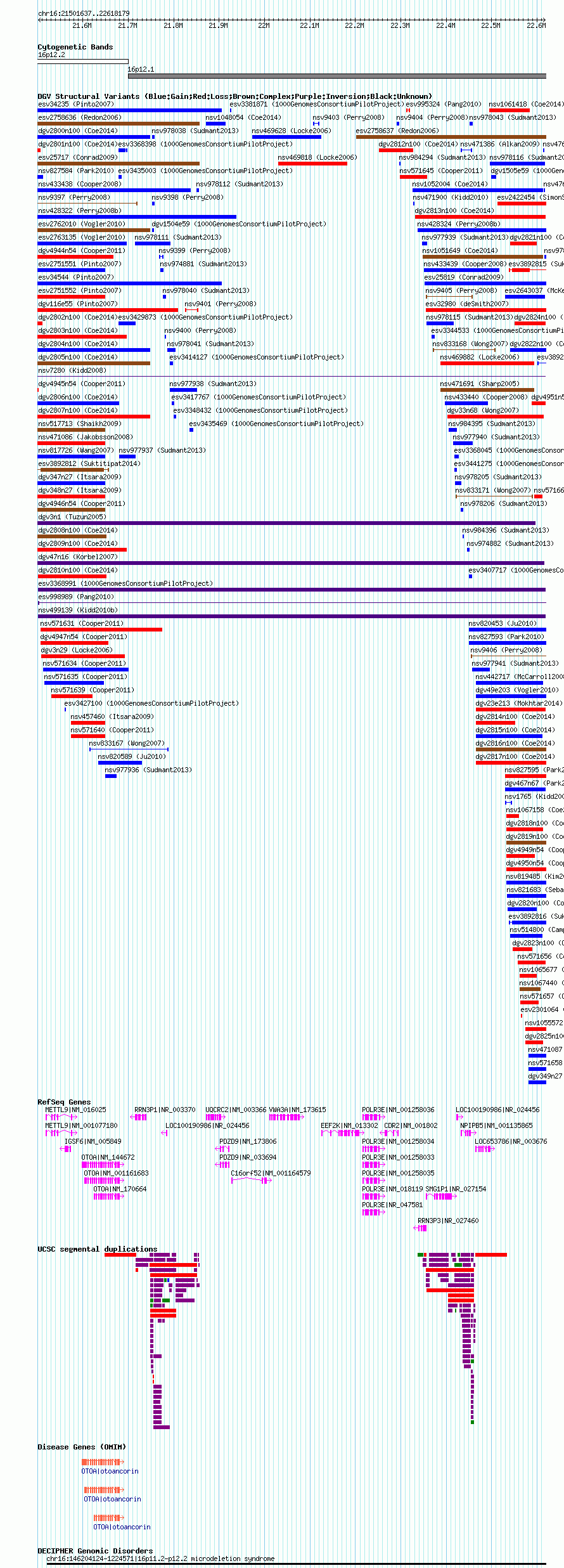This screenshot has height=1568, width=564.
Task: Click the chr16:21501637..22618179 region label
Action: (x=84, y=13)
